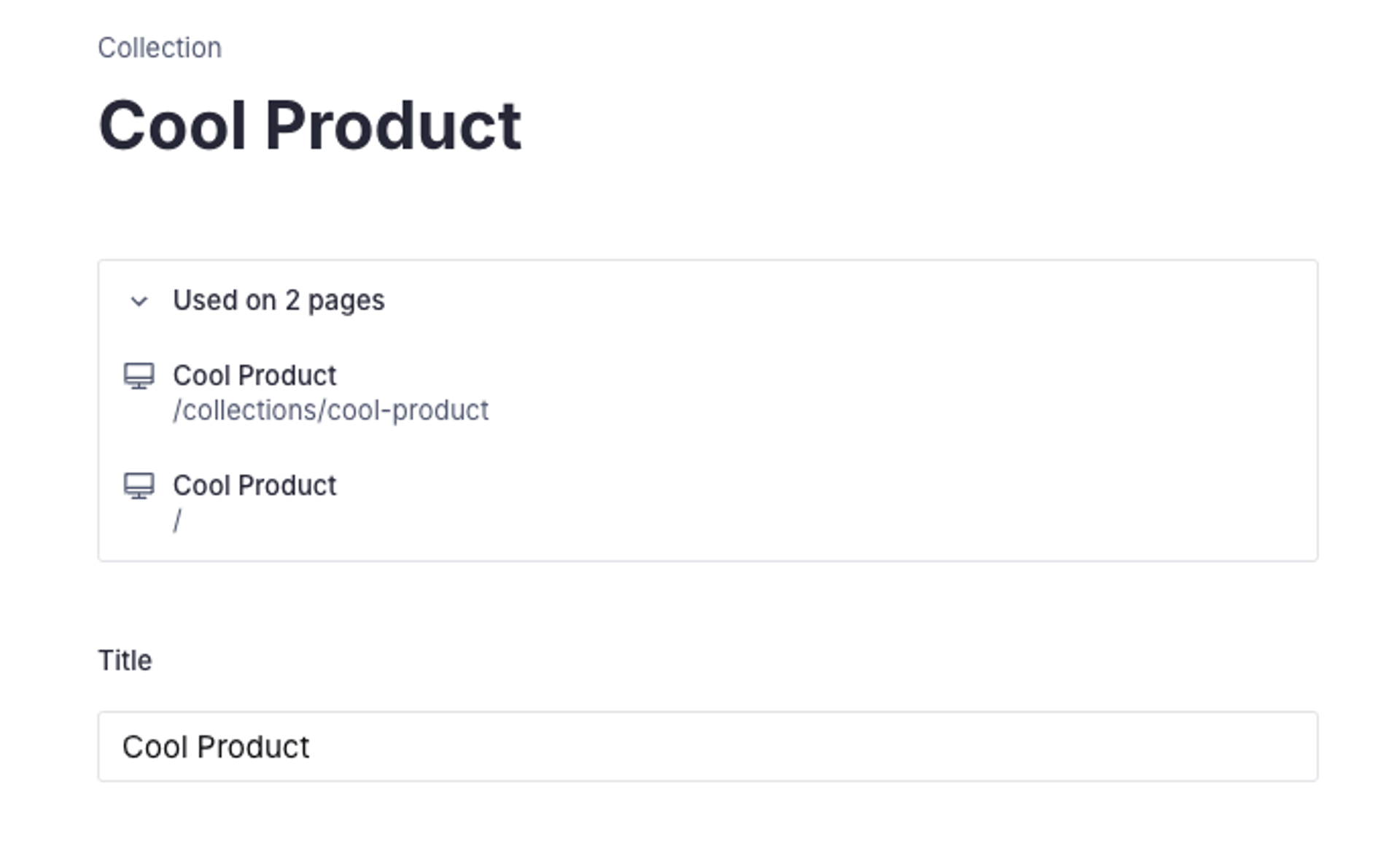
Task: Click desktop icon beside the "/" page entry
Action: point(139,486)
